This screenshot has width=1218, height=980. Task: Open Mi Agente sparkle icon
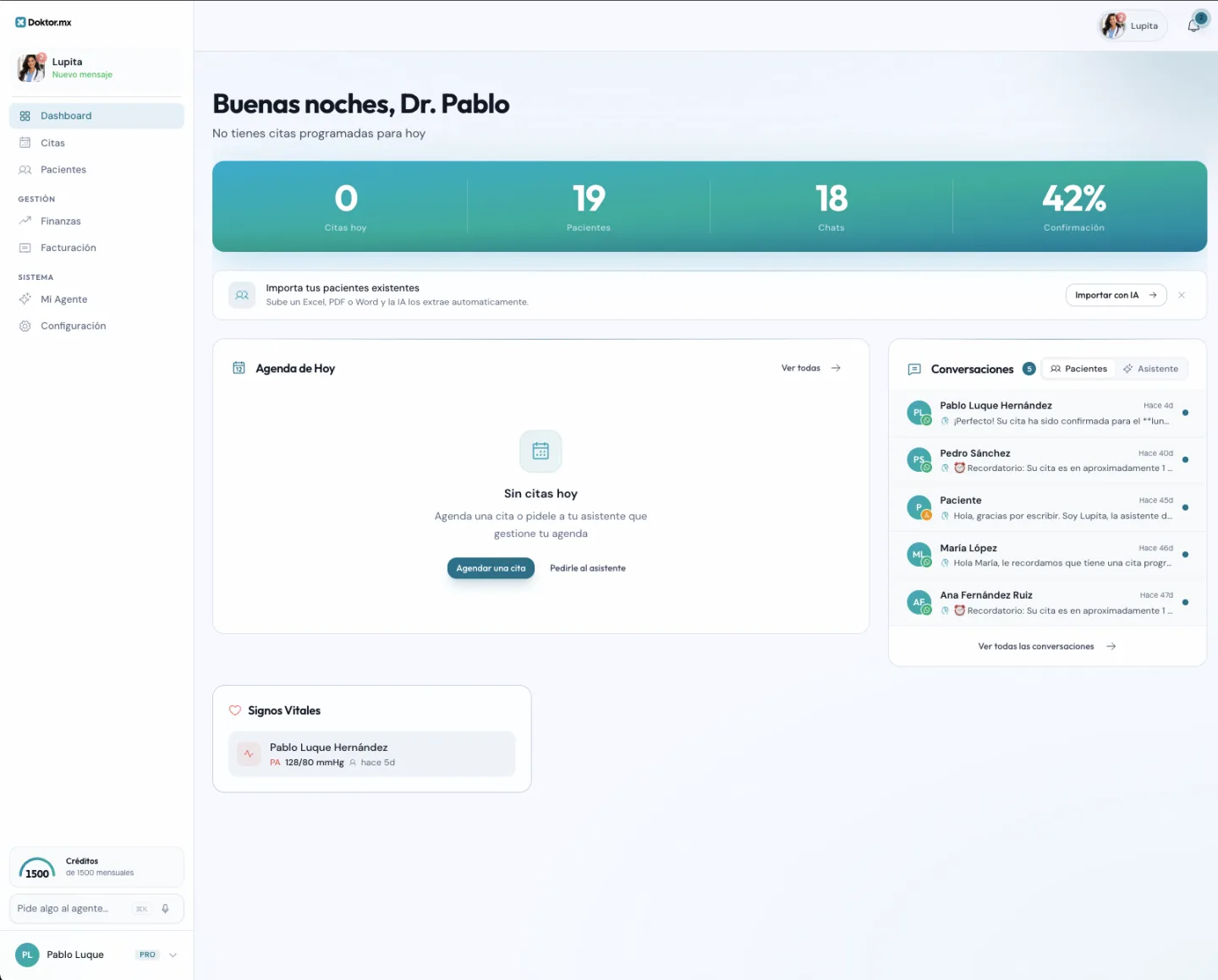25,299
